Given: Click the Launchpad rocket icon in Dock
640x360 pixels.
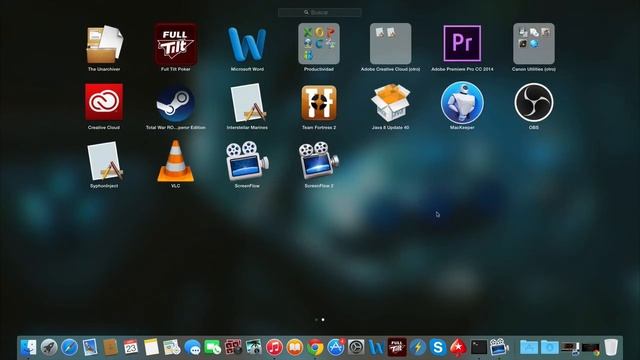Looking at the screenshot, I should pyautogui.click(x=49, y=347).
